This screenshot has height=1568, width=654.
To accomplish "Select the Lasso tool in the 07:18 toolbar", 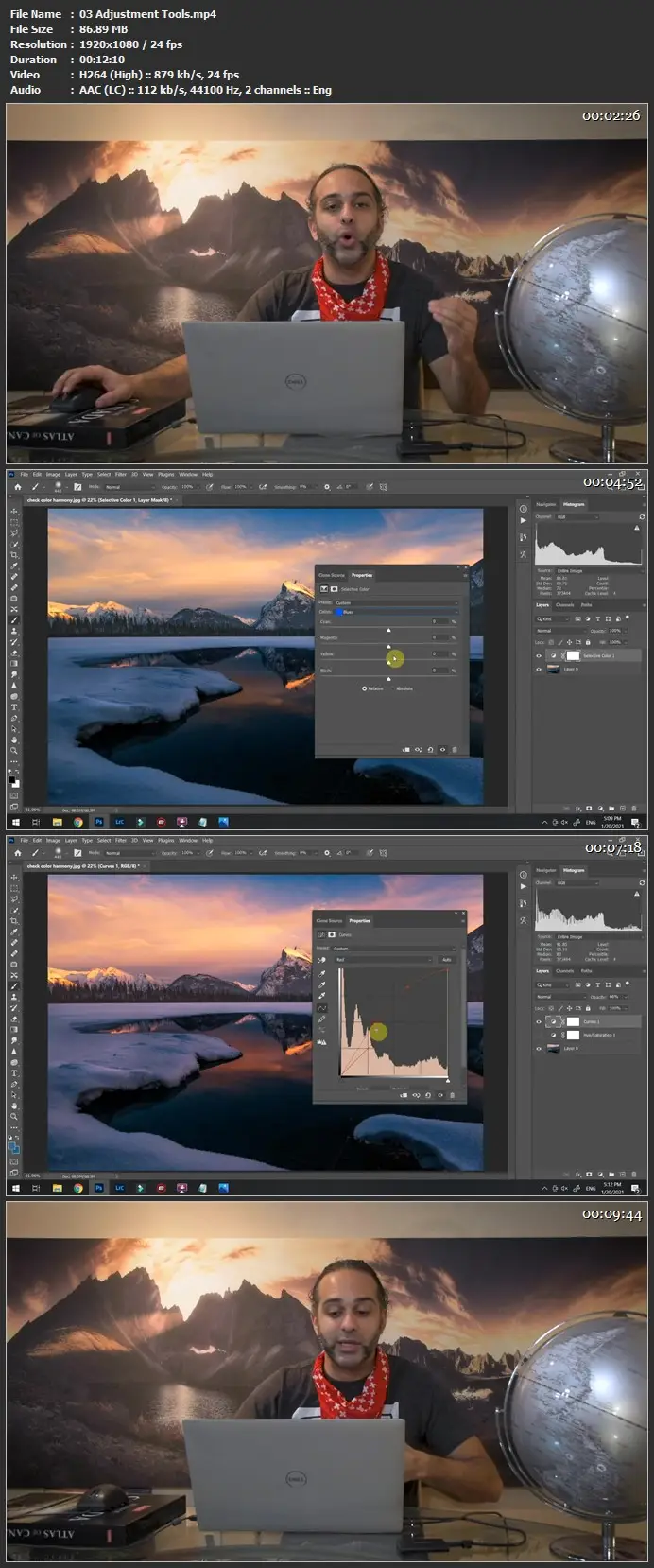I will pos(13,899).
